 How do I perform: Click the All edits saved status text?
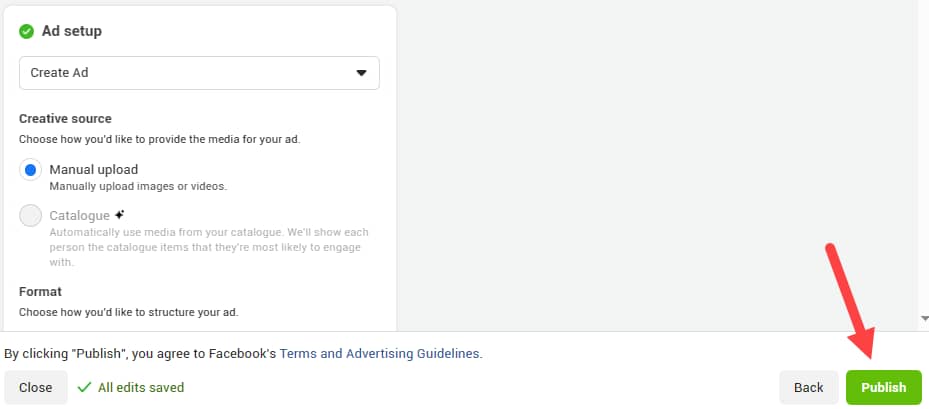click(x=141, y=388)
